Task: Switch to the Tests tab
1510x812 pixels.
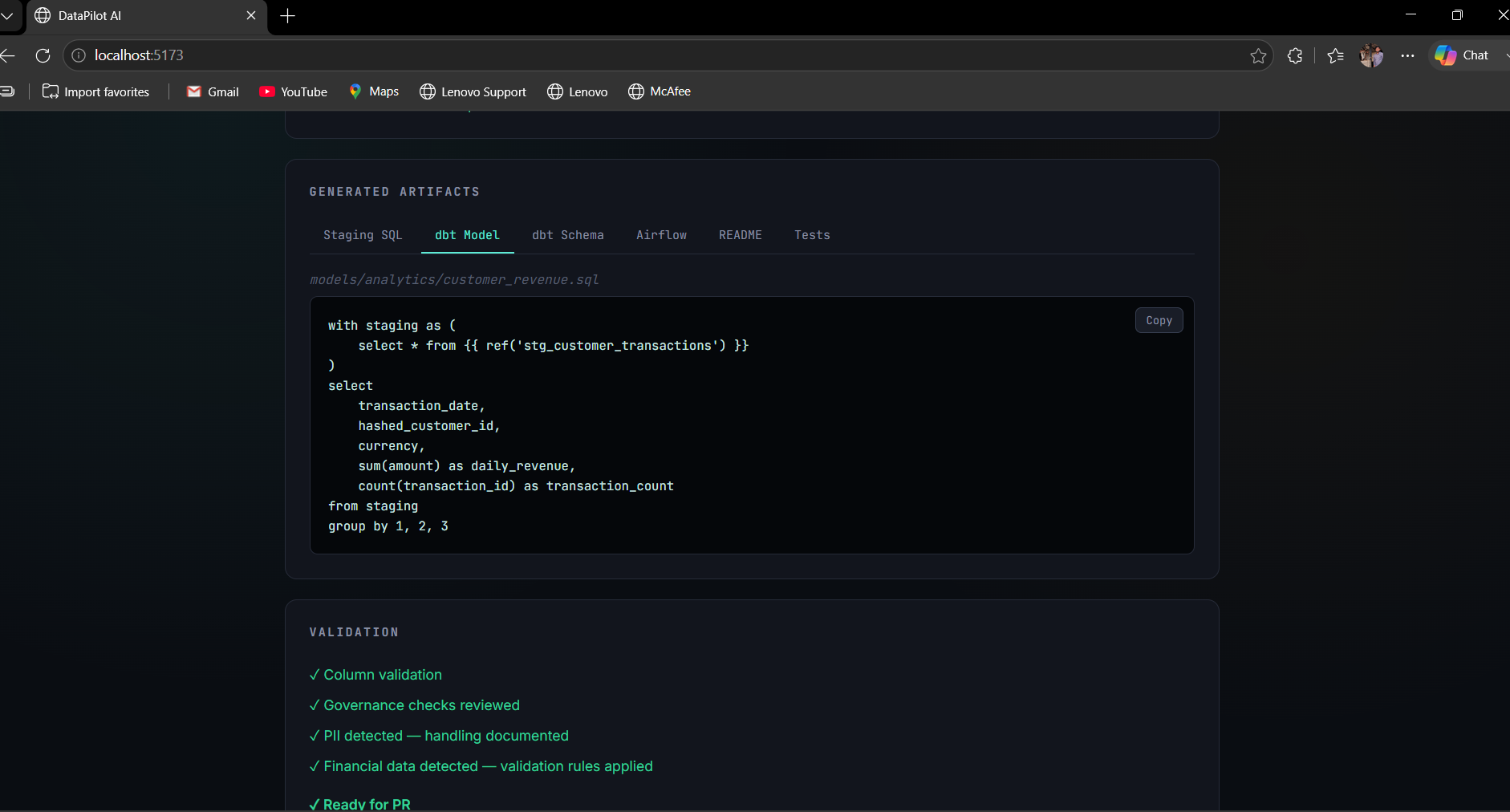Action: [x=812, y=235]
